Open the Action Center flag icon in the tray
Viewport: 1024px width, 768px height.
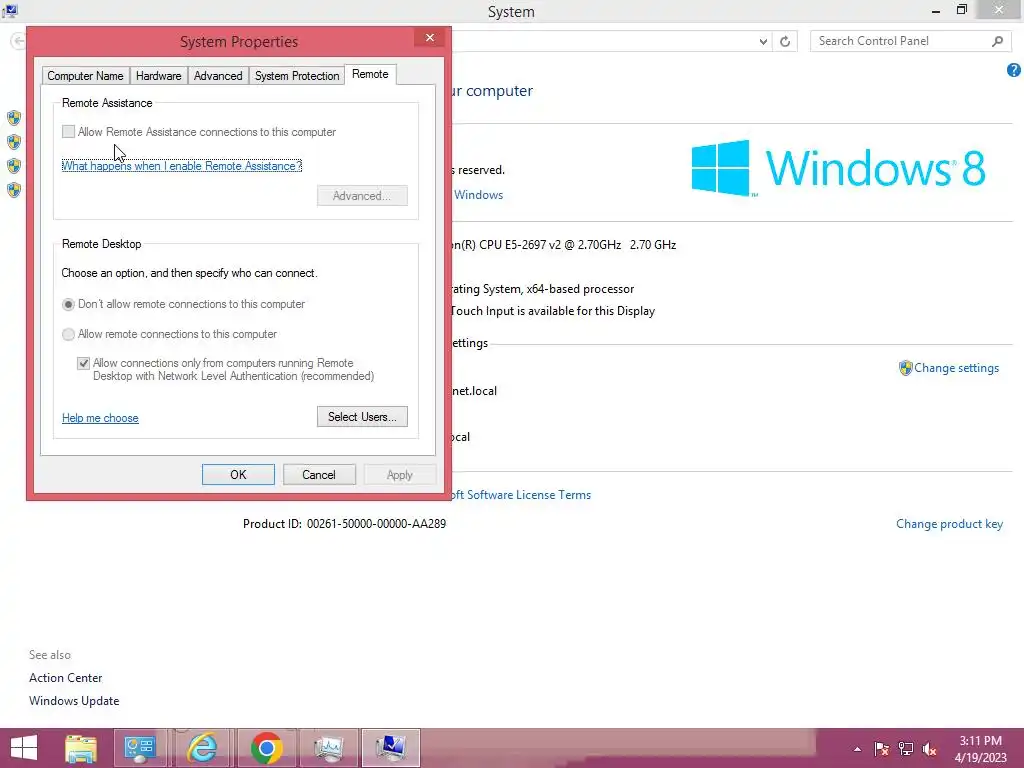(881, 749)
